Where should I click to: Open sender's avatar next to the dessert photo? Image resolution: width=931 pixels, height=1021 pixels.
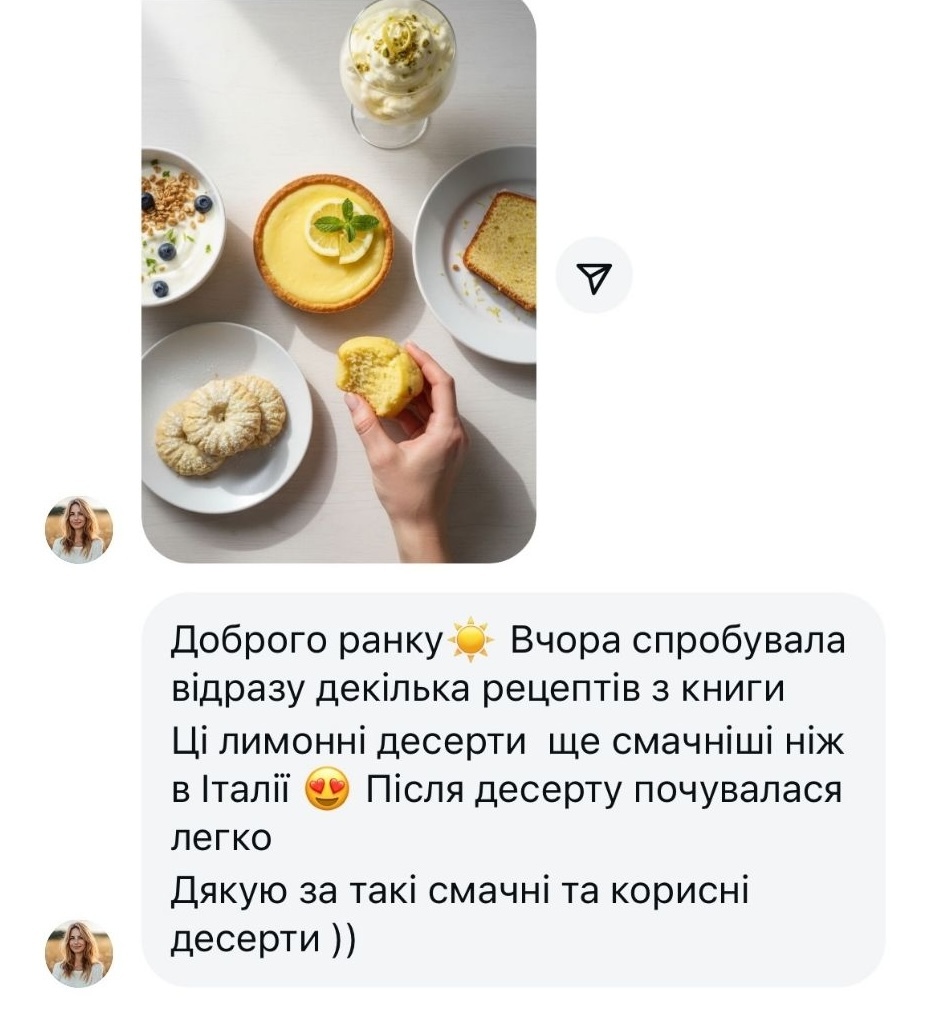tap(79, 529)
